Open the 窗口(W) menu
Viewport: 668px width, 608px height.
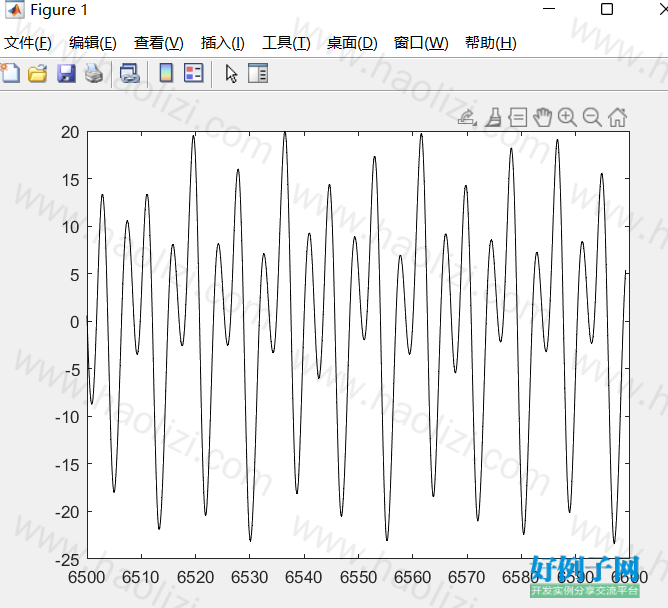pyautogui.click(x=421, y=43)
